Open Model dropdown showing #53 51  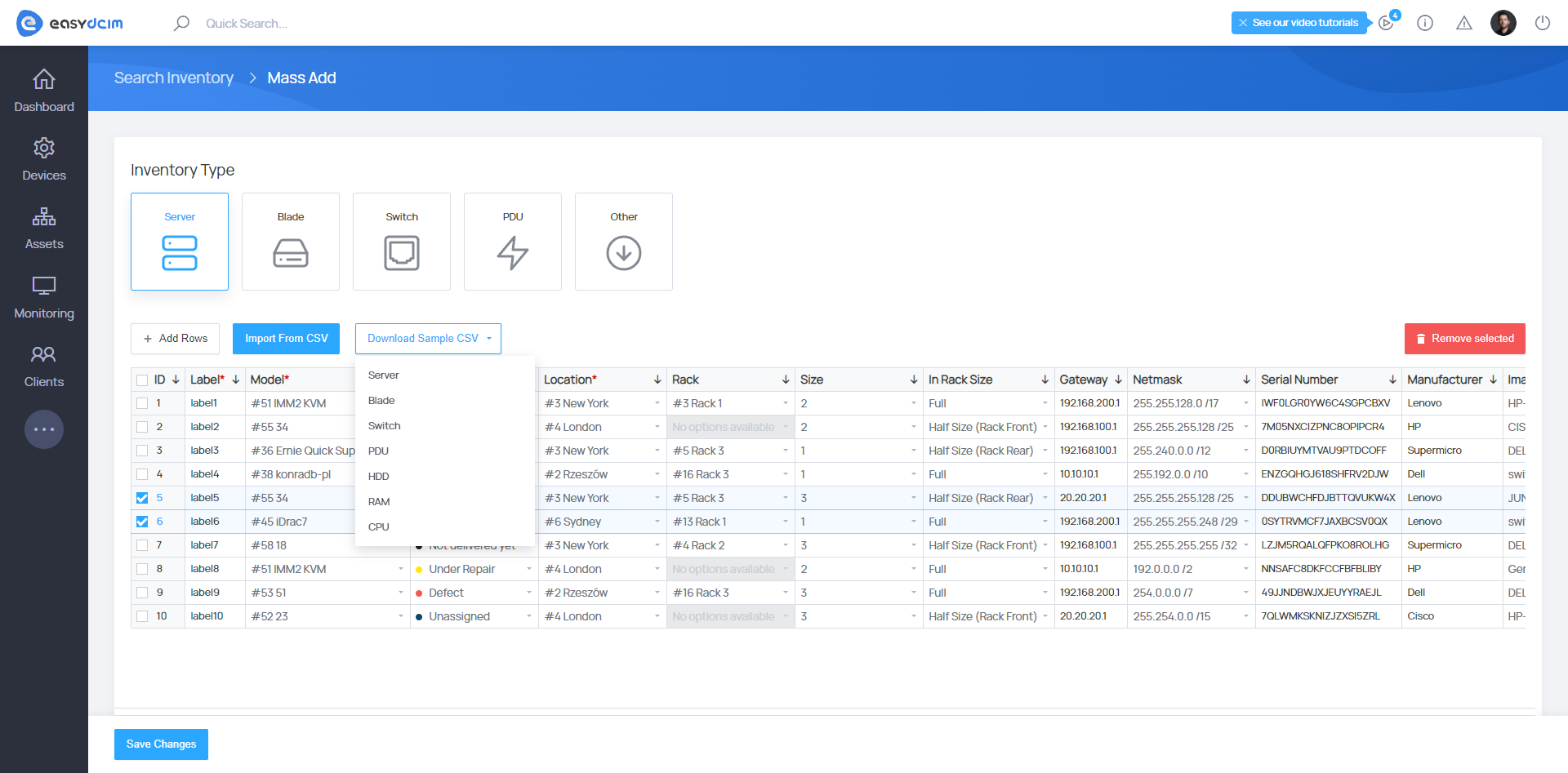[327, 593]
